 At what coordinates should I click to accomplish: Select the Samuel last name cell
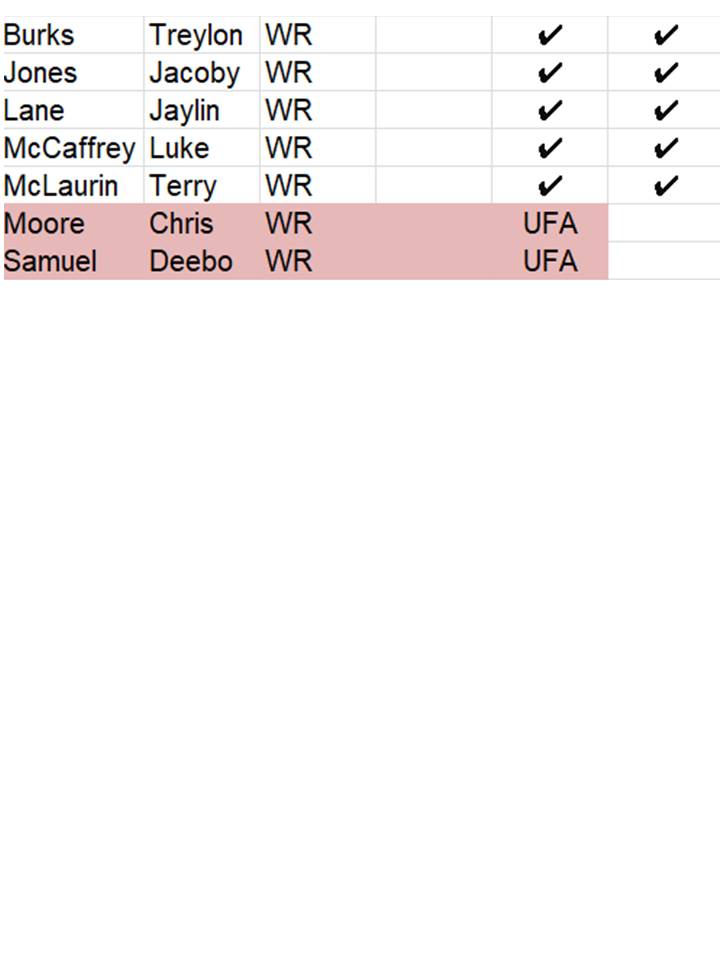point(51,261)
